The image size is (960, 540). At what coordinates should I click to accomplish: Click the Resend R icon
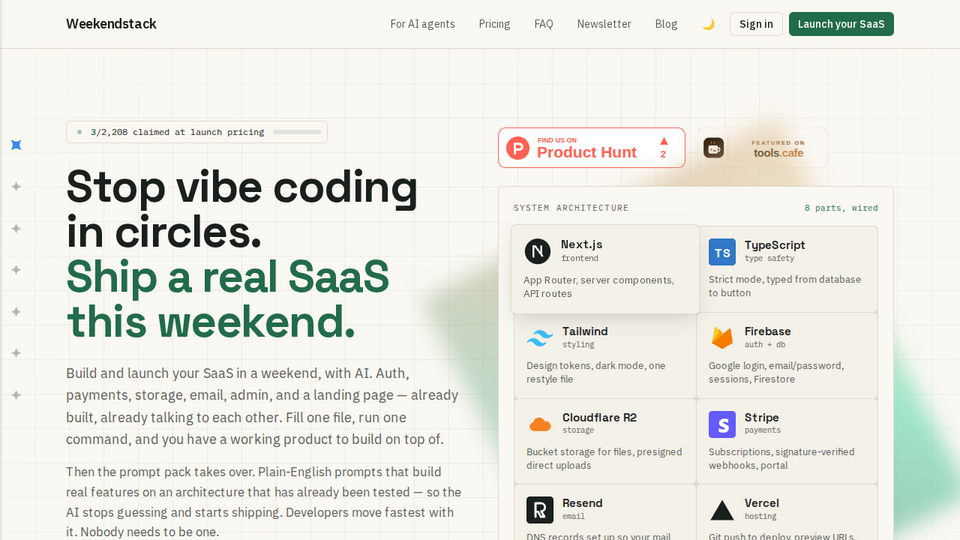tap(540, 510)
